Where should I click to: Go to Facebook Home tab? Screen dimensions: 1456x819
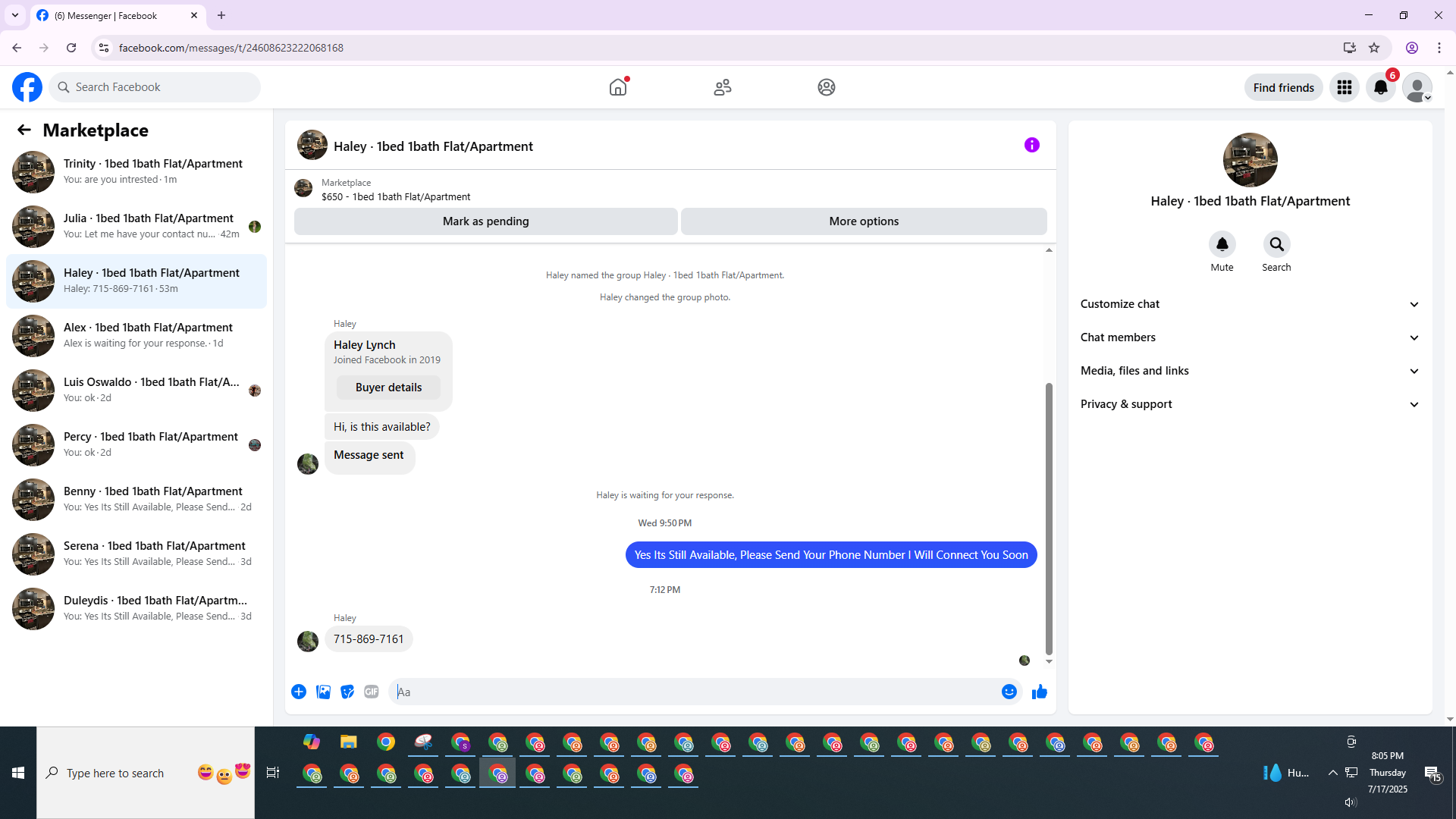tap(618, 87)
